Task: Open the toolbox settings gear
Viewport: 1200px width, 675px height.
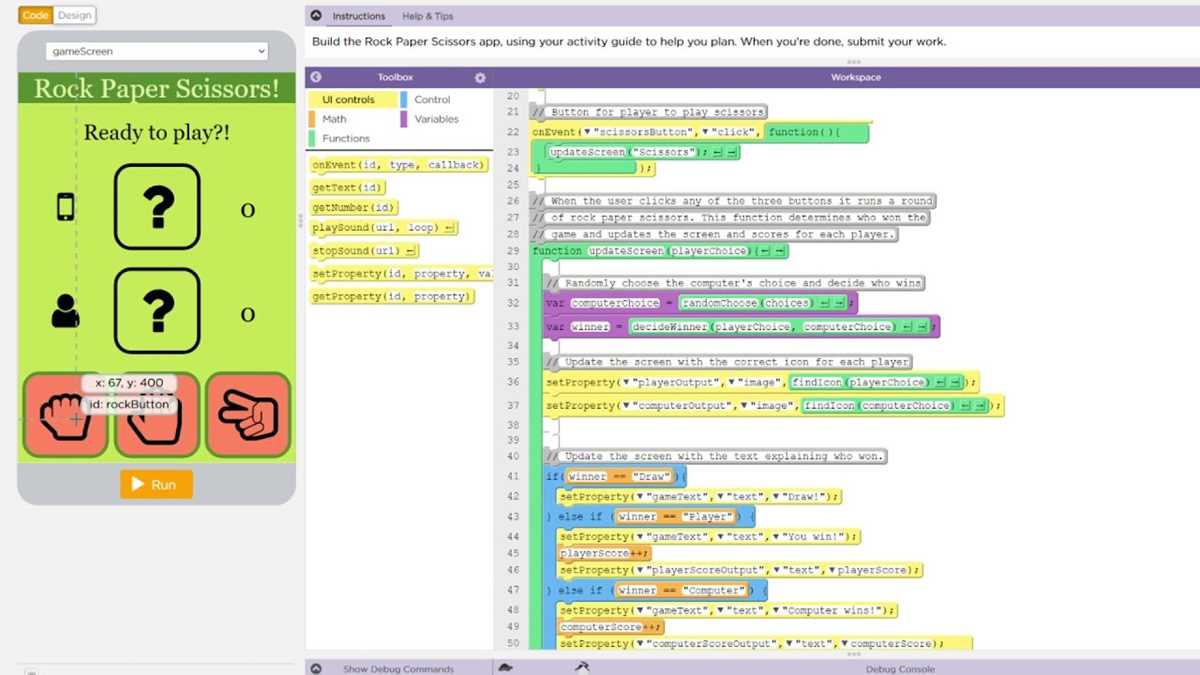Action: point(480,77)
